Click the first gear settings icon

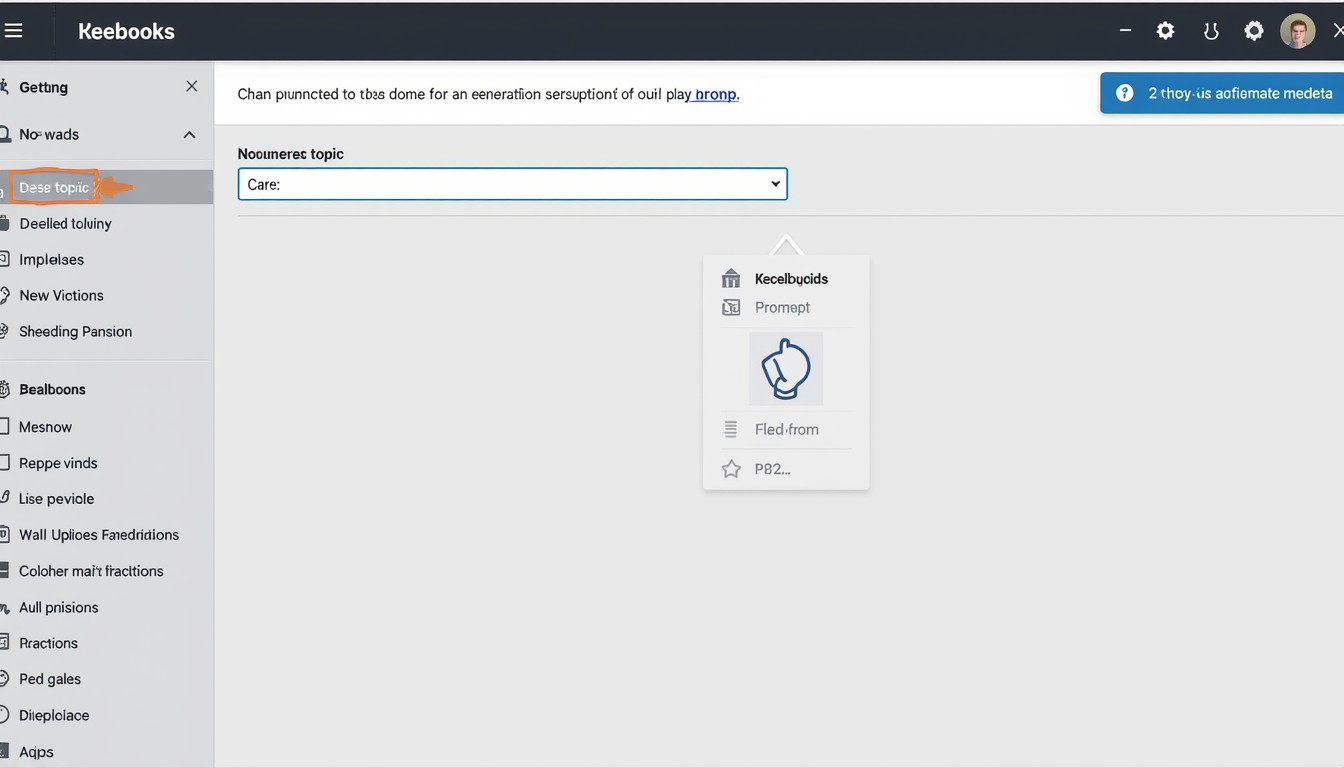[x=1165, y=31]
